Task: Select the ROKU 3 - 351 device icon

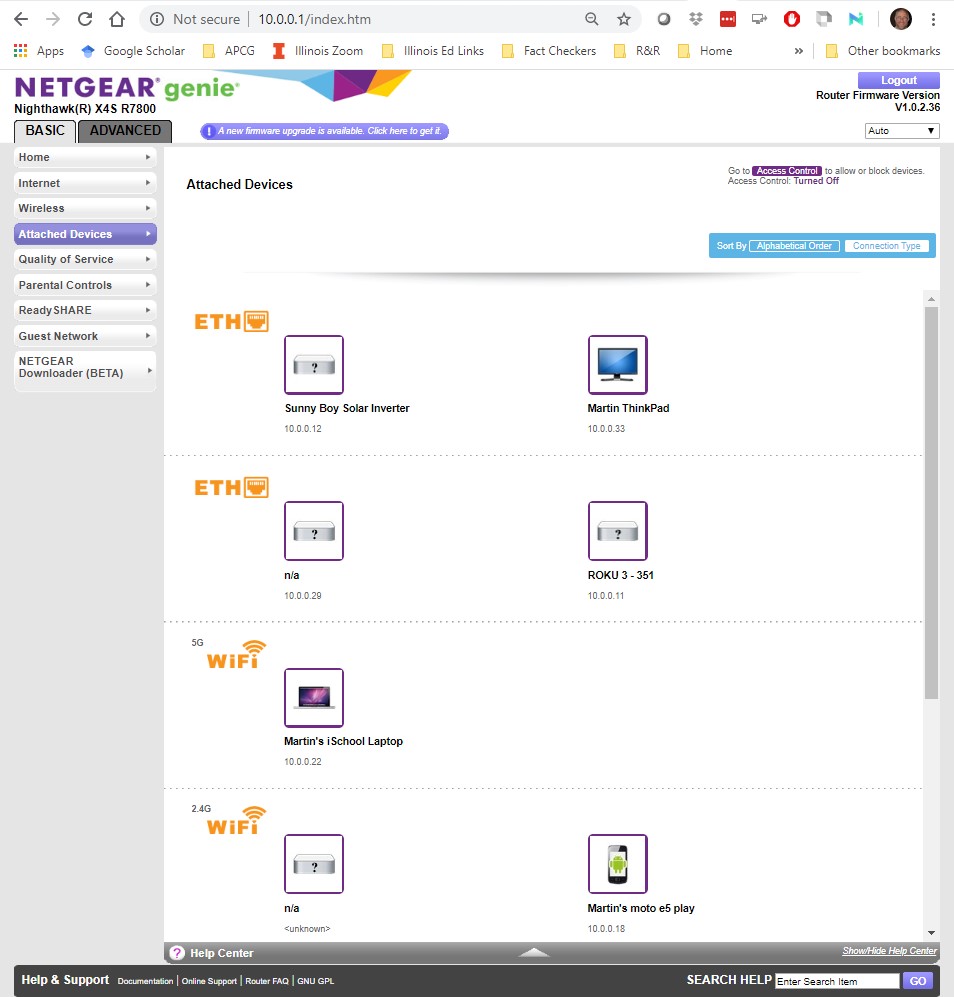Action: click(x=618, y=531)
